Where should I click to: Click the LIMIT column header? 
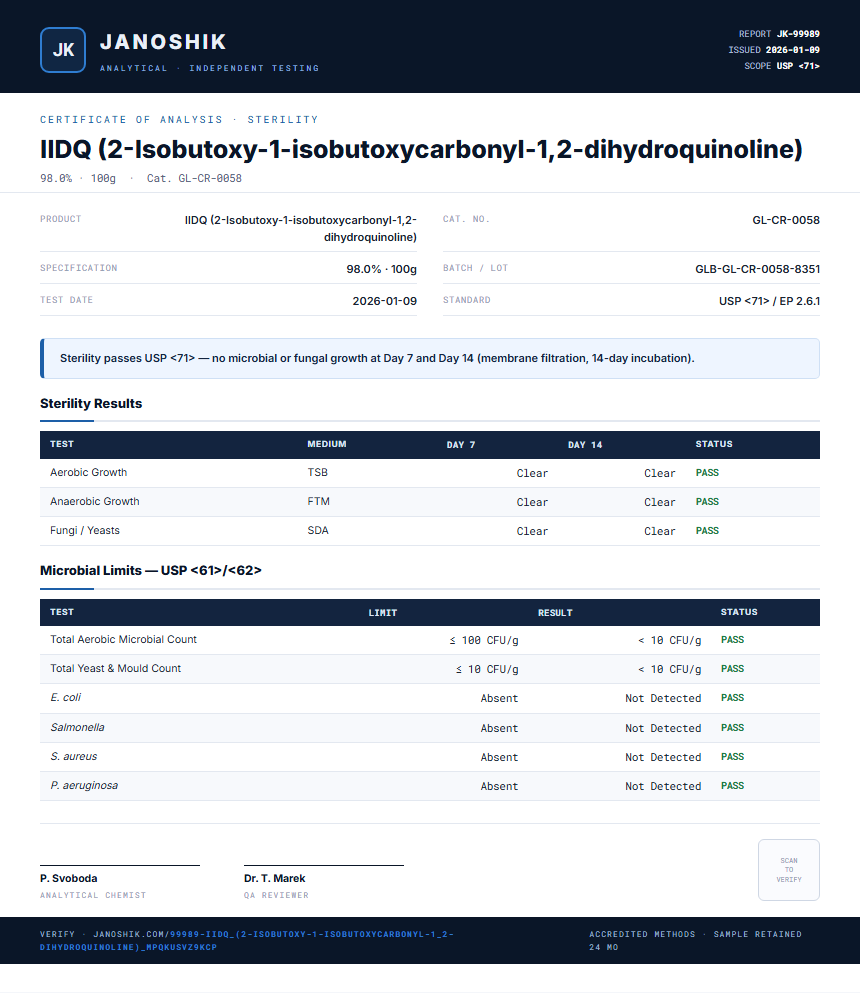[383, 612]
